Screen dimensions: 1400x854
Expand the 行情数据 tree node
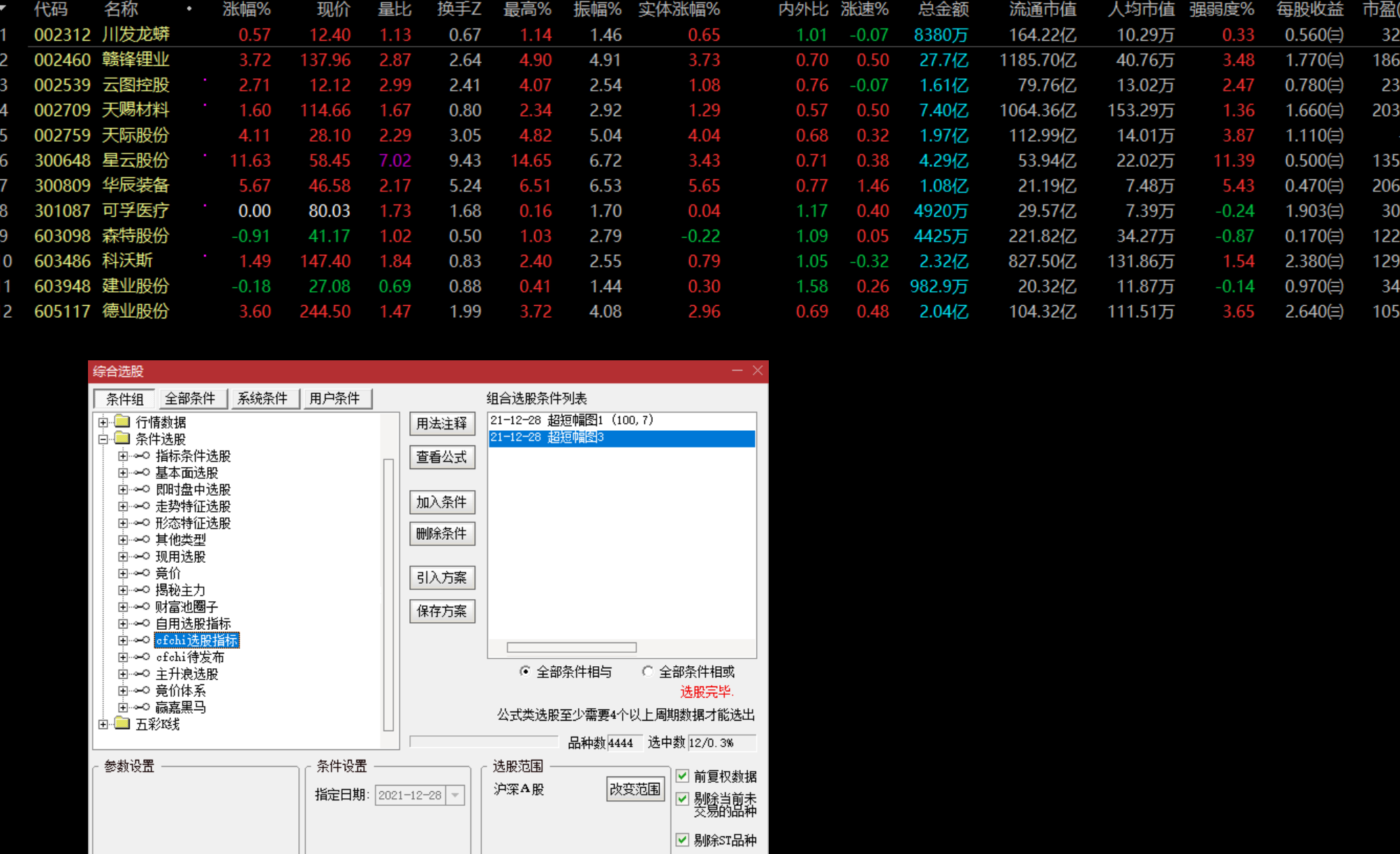pyautogui.click(x=103, y=422)
